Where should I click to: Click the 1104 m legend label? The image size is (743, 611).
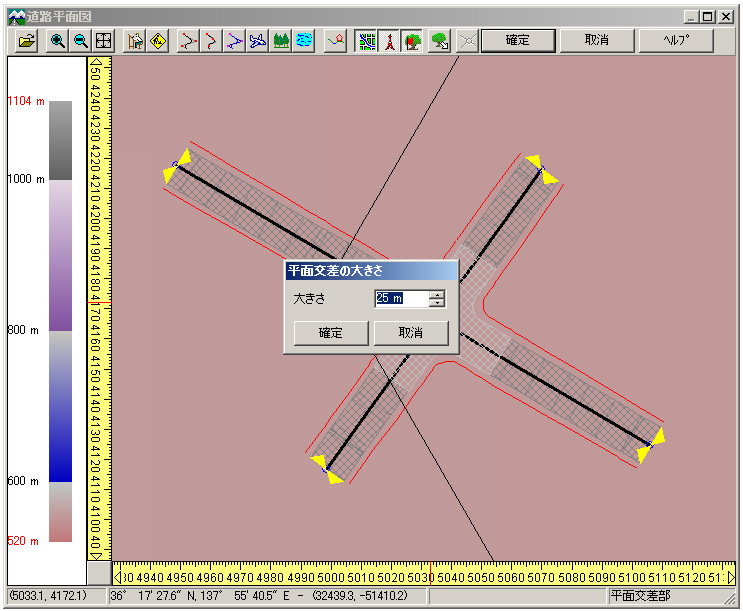coord(26,101)
